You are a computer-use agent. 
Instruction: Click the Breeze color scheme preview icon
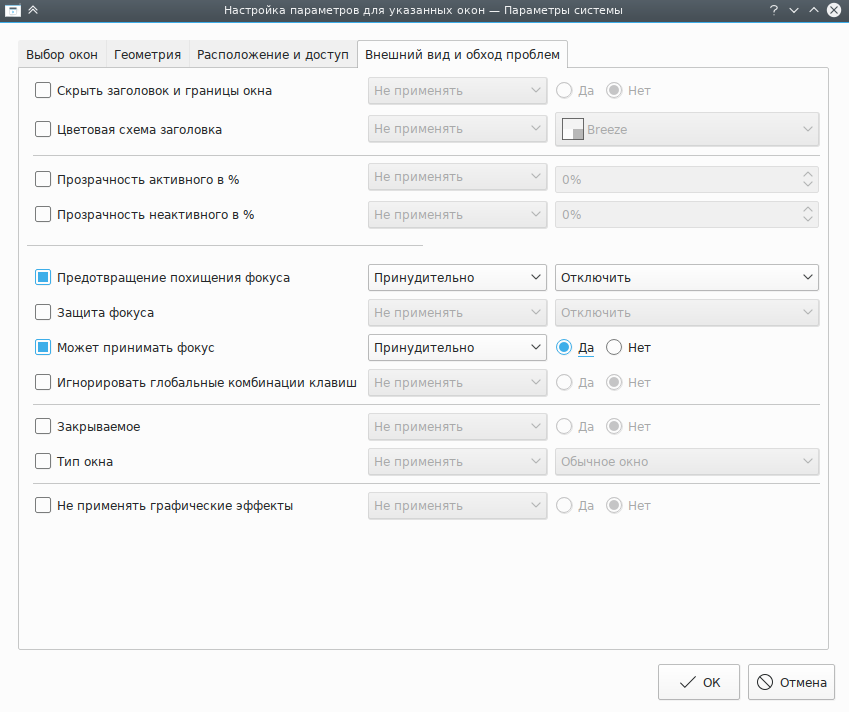[x=573, y=129]
